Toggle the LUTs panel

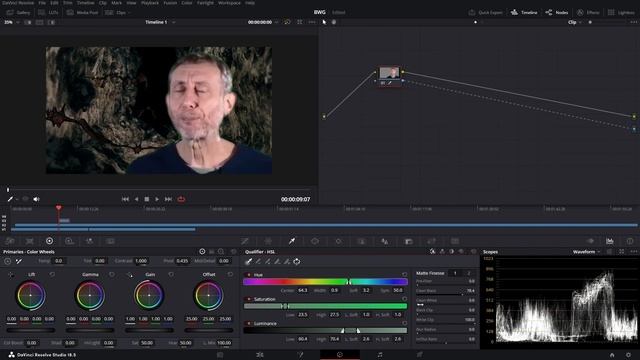pyautogui.click(x=48, y=13)
